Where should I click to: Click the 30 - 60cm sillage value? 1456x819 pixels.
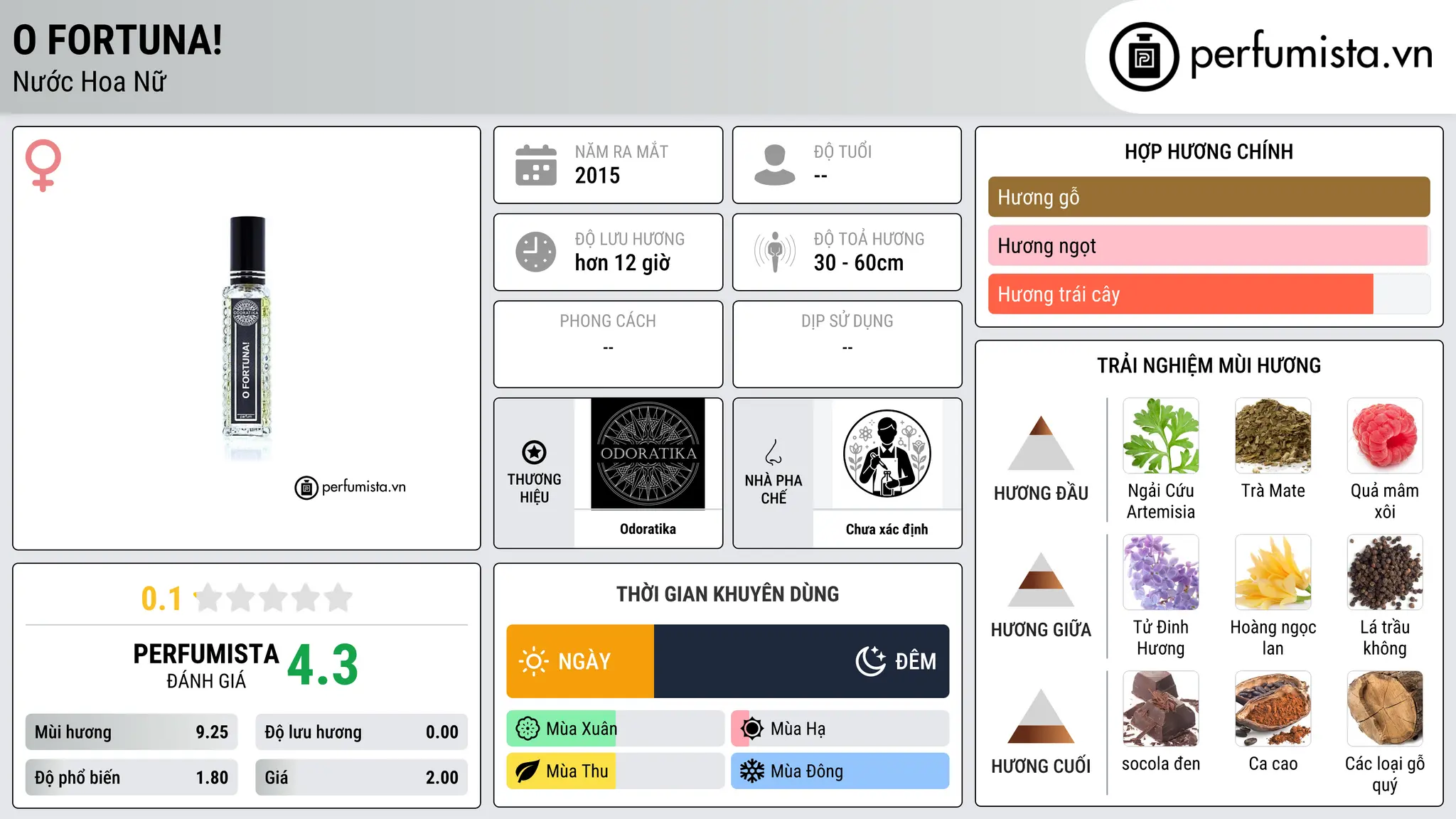(x=859, y=263)
